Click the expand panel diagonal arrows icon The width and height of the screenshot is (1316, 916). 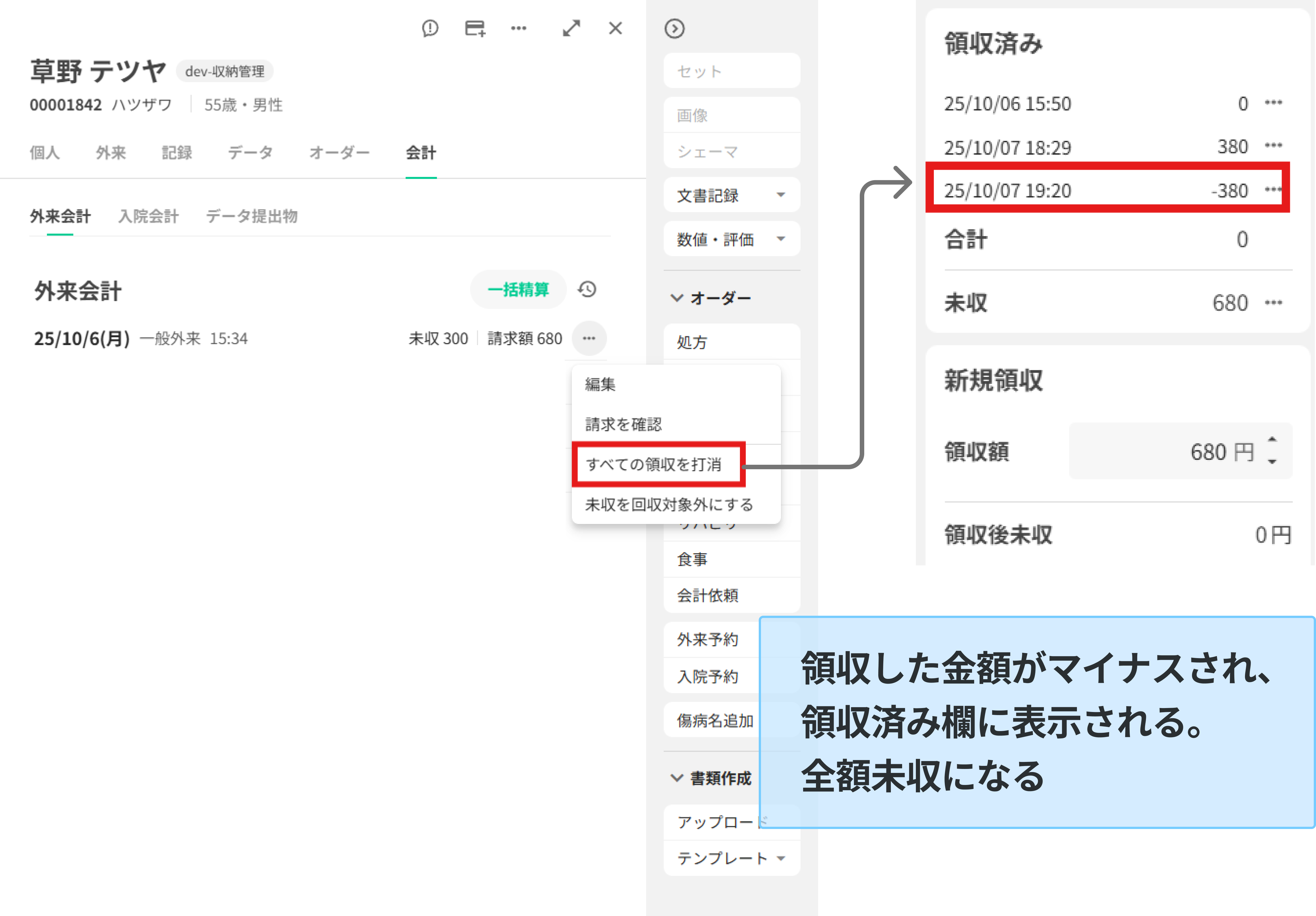571,28
